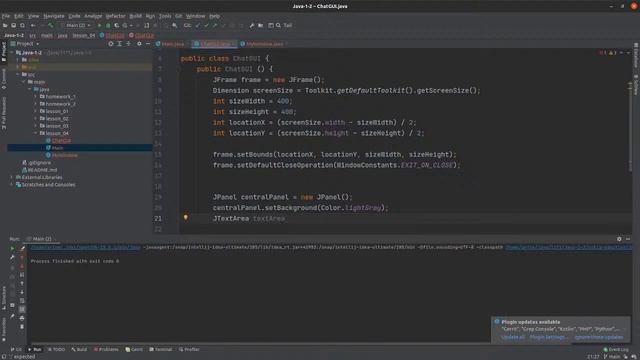Select the .gitignore file
The width and height of the screenshot is (640, 360).
pos(40,162)
